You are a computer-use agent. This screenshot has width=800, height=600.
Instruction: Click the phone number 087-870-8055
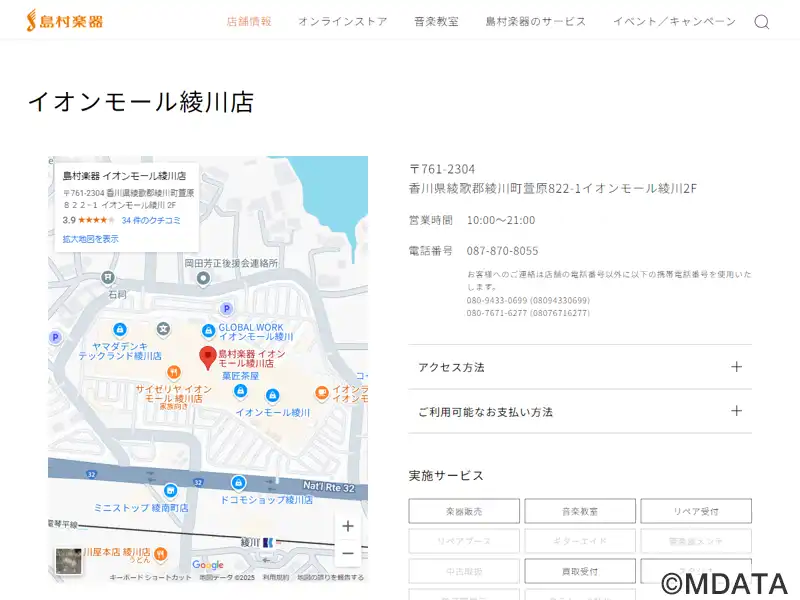[x=502, y=251]
